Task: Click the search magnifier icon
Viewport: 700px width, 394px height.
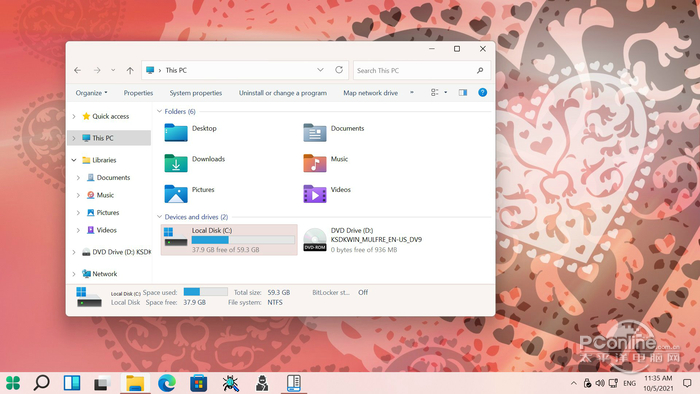Action: (480, 71)
